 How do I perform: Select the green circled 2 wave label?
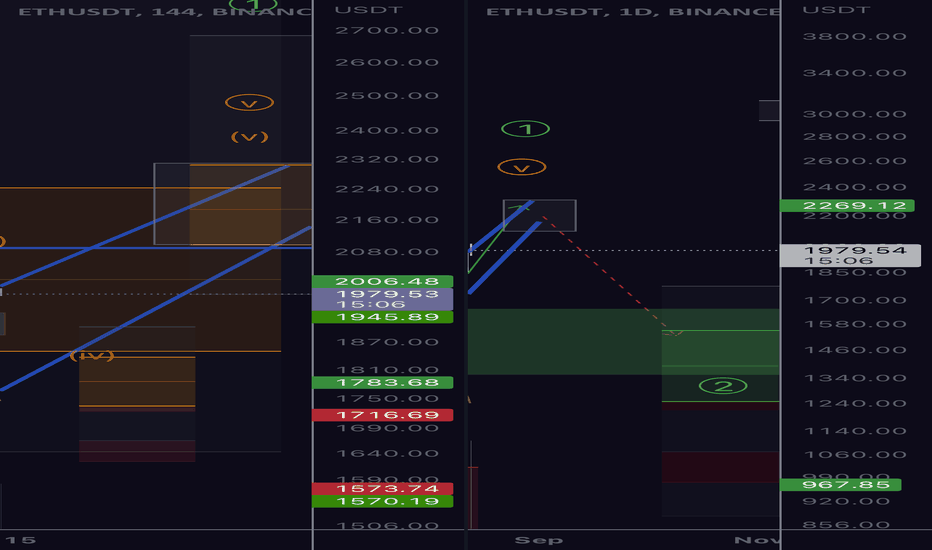723,386
